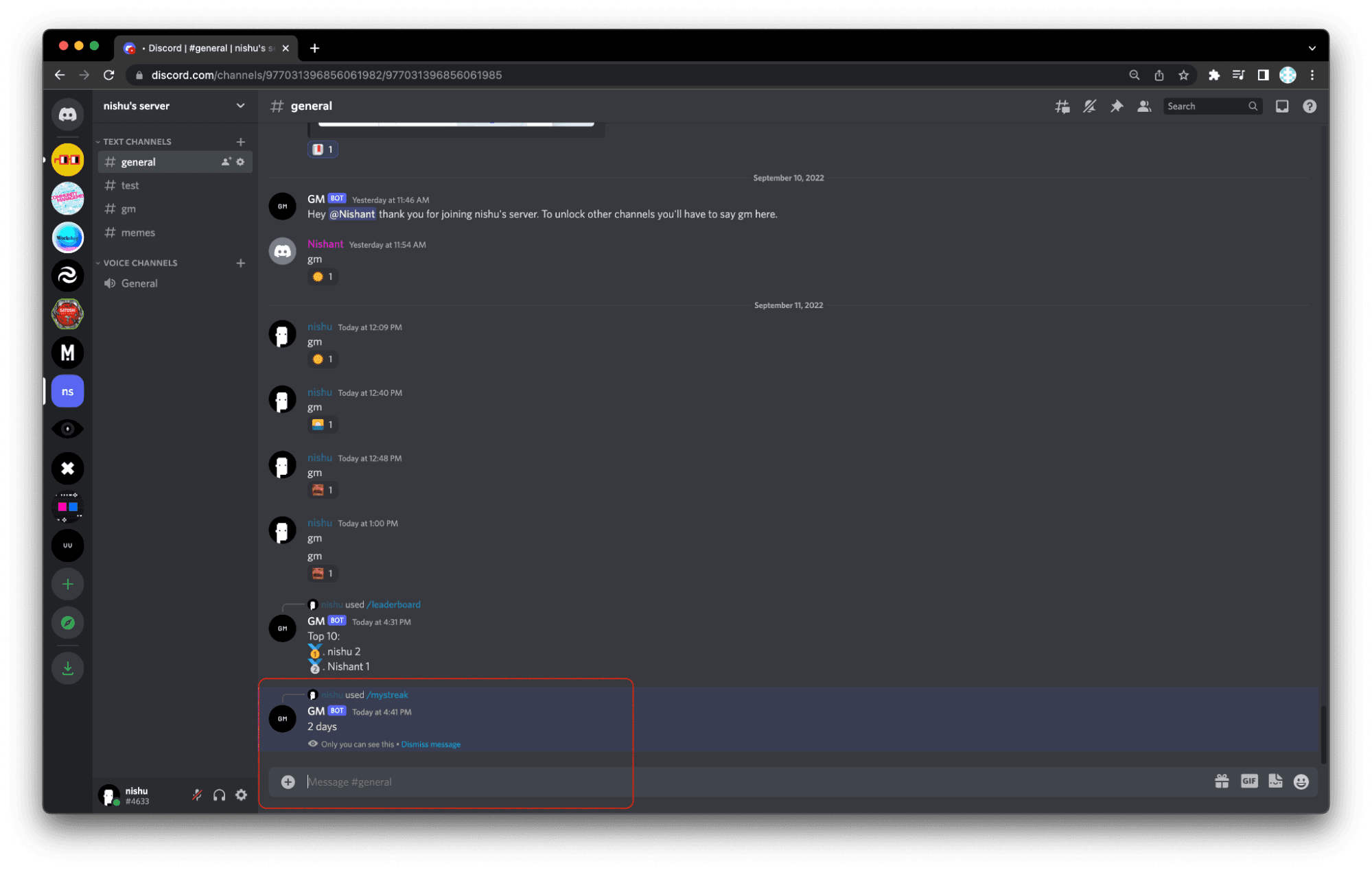Switch to the #memes channel
Image resolution: width=1372 pixels, height=870 pixels.
pos(138,233)
